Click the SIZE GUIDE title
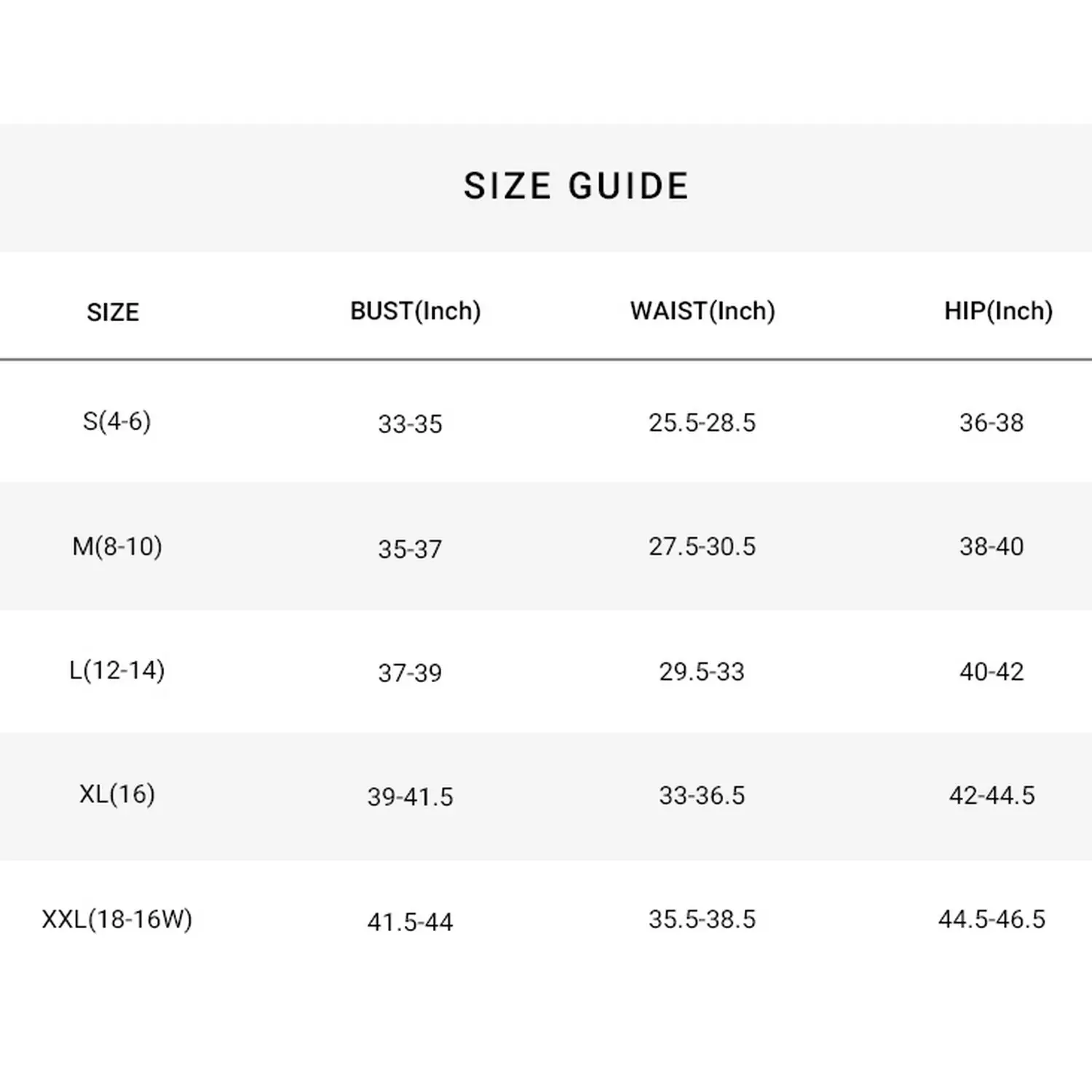 (576, 186)
